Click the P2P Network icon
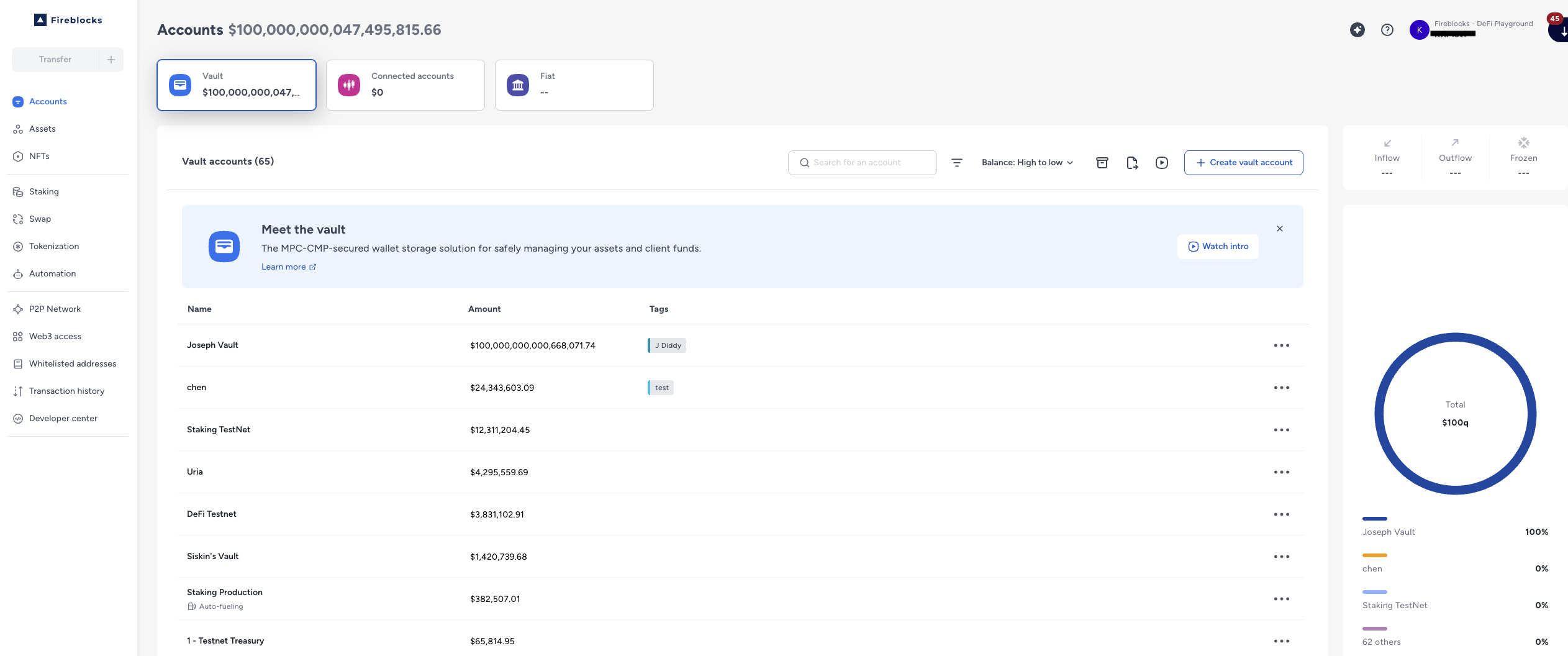The image size is (1568, 656). (18, 309)
